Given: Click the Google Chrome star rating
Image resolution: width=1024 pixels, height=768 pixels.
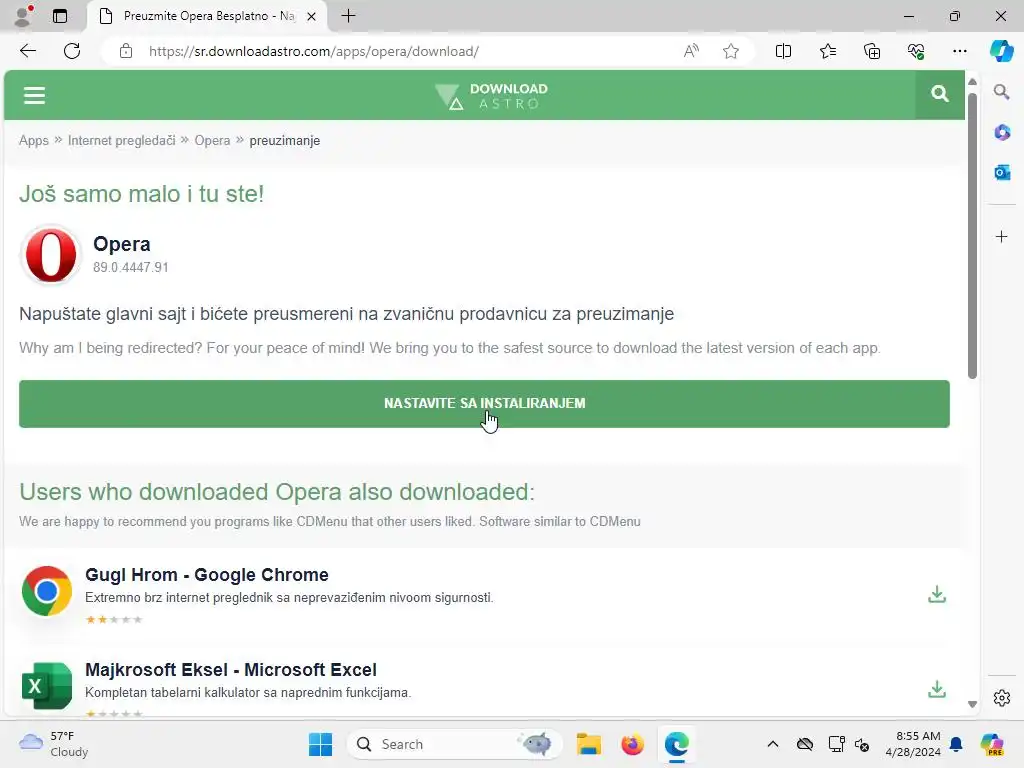Looking at the screenshot, I should tap(114, 619).
